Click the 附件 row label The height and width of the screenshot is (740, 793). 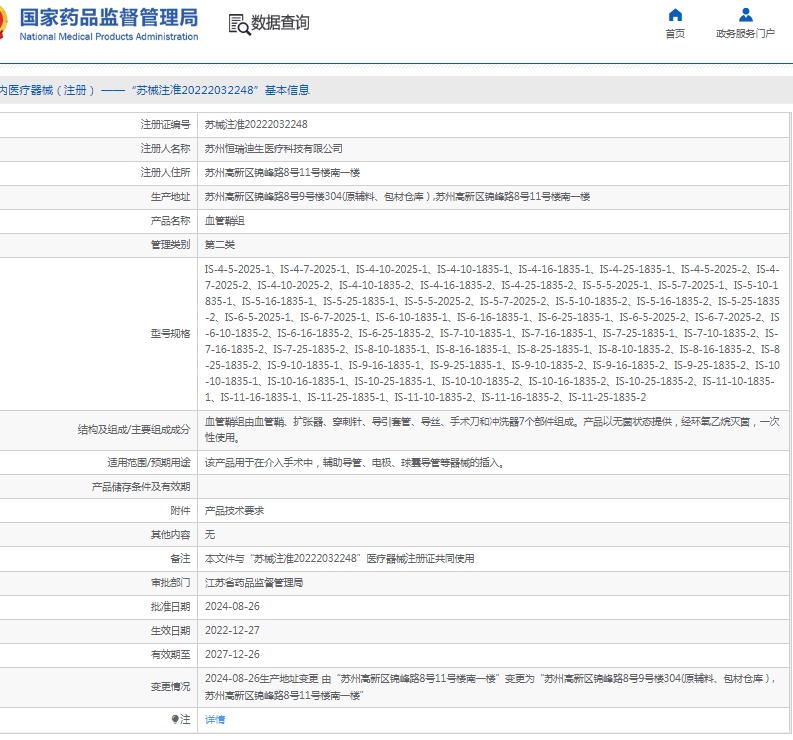(x=181, y=511)
